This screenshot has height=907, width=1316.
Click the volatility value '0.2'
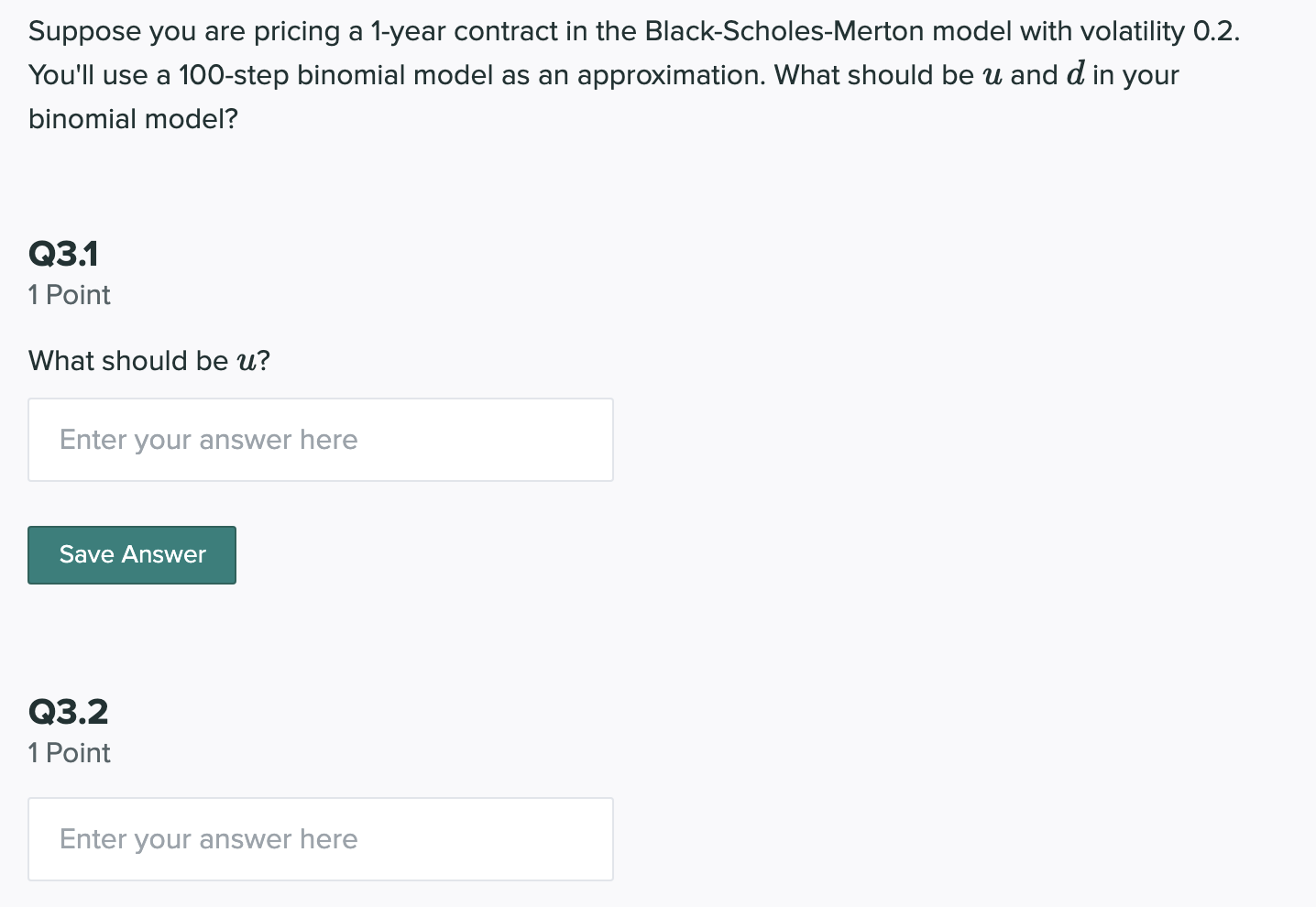click(x=1215, y=31)
